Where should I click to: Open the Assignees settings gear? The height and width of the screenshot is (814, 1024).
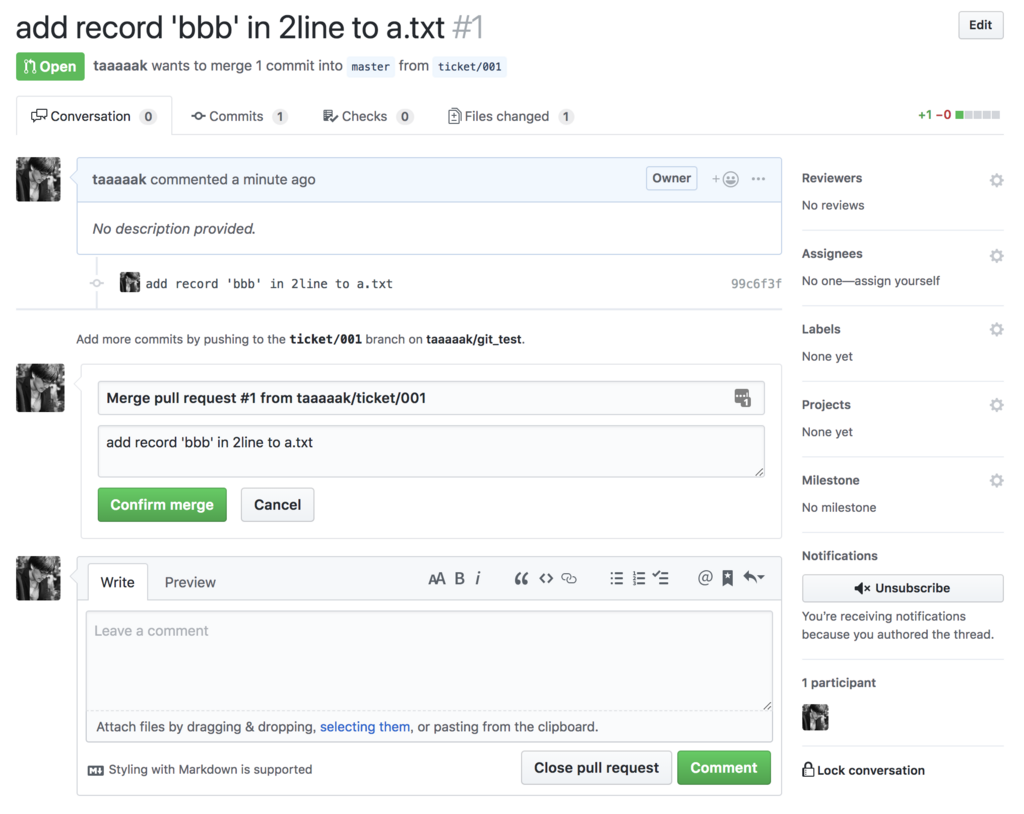[996, 255]
